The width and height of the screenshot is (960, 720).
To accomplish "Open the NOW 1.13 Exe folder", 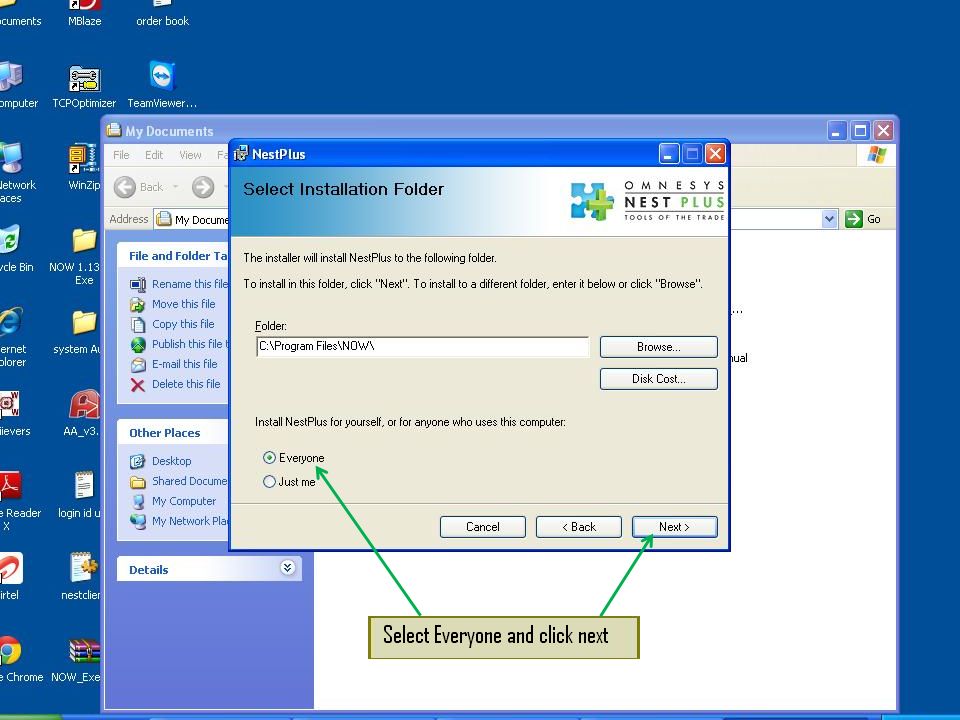I will point(84,242).
